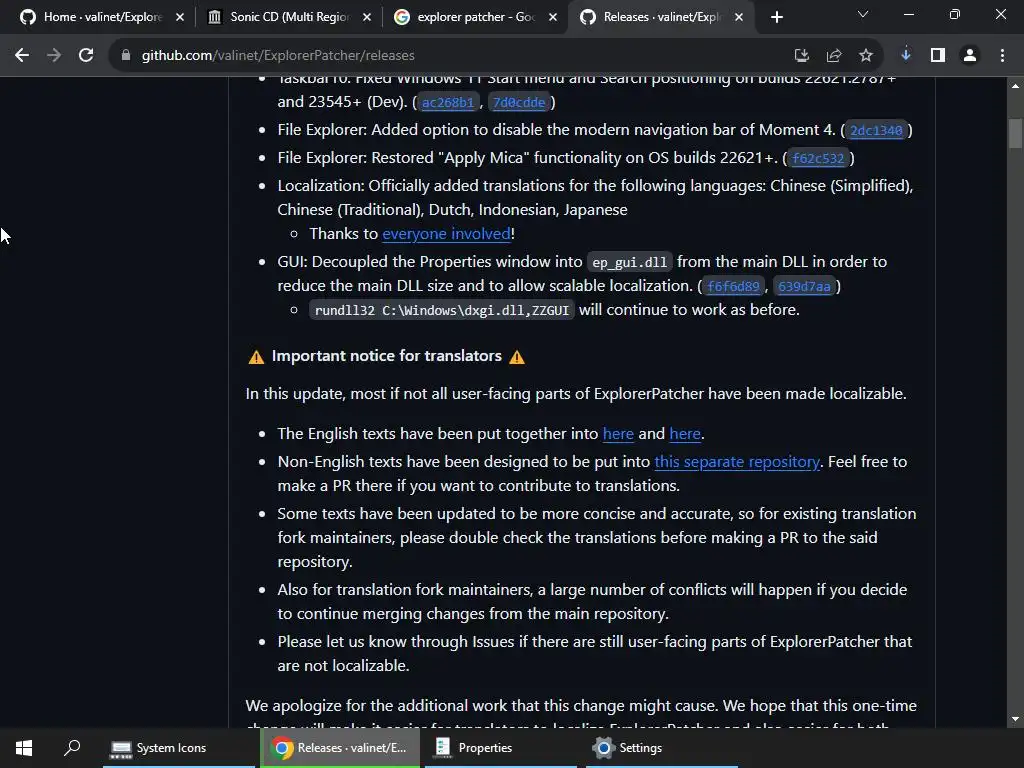Screen dimensions: 1024x768
Task: Restore down the Chrome window
Action: point(955,14)
